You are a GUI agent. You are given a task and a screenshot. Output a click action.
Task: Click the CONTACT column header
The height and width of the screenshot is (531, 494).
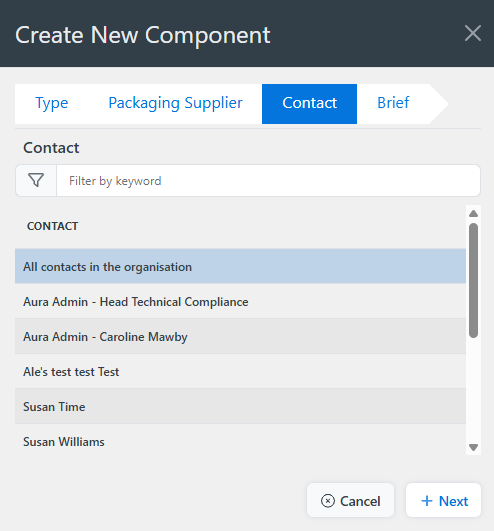tap(52, 226)
